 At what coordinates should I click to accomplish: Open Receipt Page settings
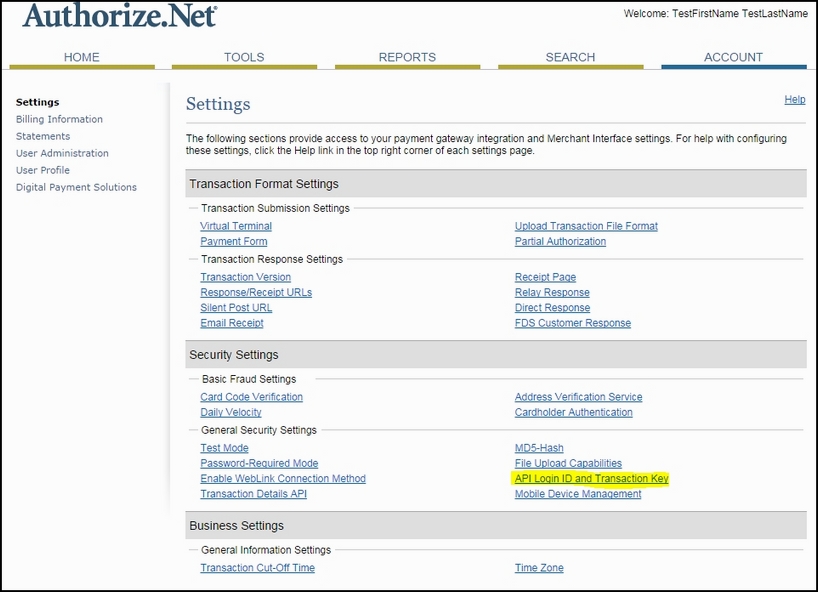tap(545, 277)
